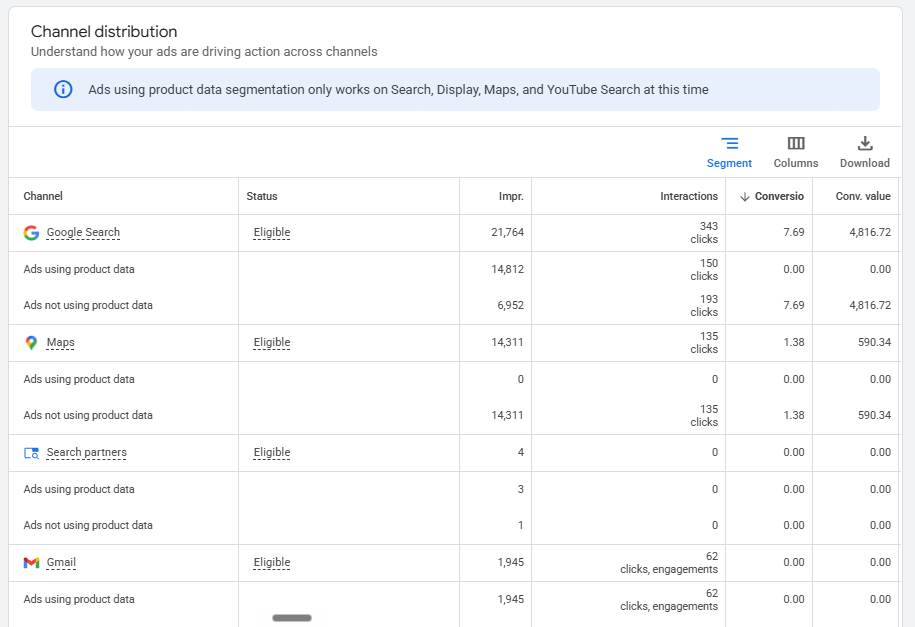This screenshot has width=915, height=627.
Task: Click Eligible status for Google Search
Action: point(272,232)
